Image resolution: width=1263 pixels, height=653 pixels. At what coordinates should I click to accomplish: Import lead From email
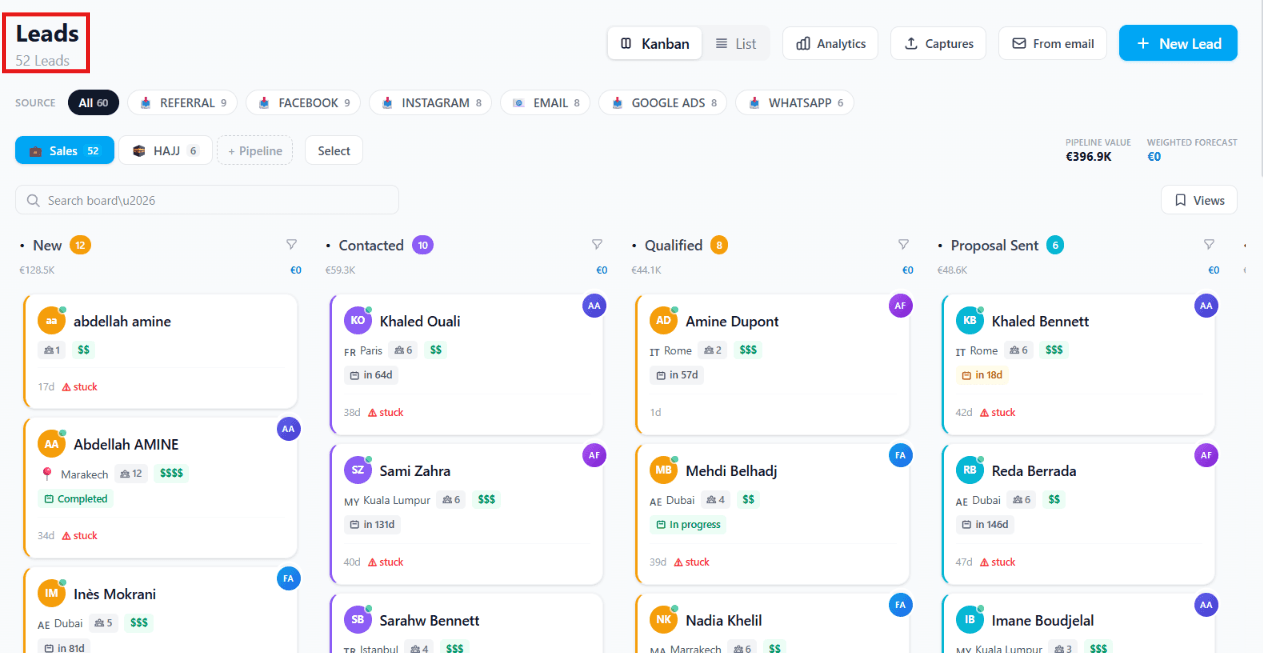coord(1052,44)
